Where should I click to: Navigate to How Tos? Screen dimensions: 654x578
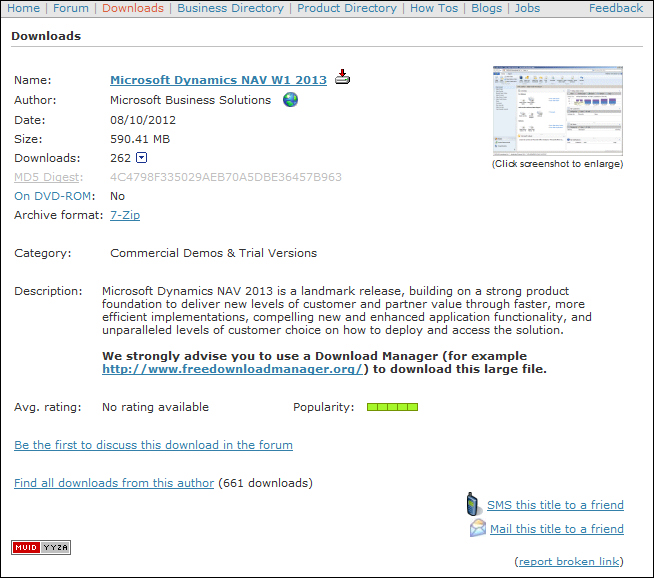434,8
